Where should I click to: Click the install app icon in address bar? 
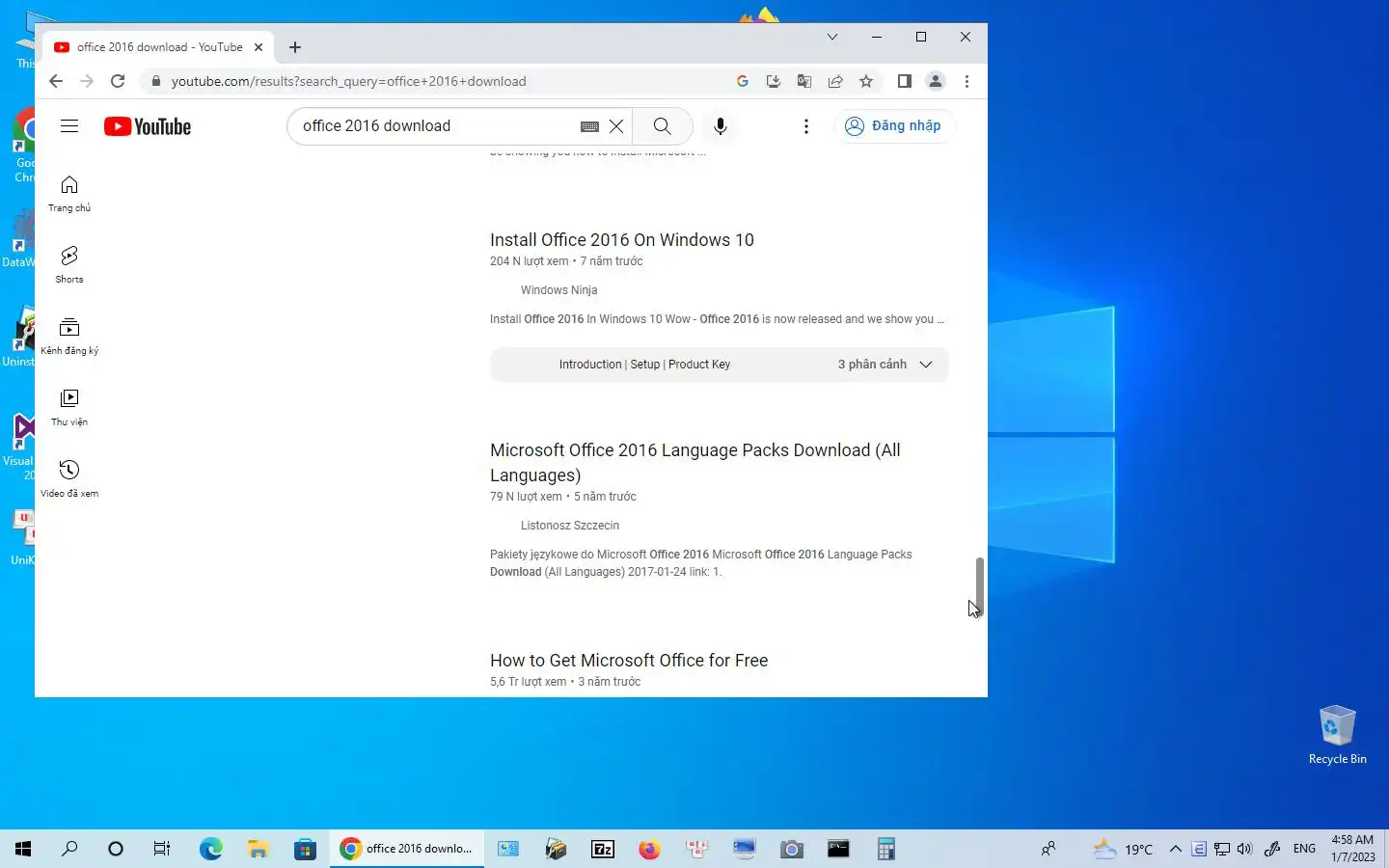[773, 81]
